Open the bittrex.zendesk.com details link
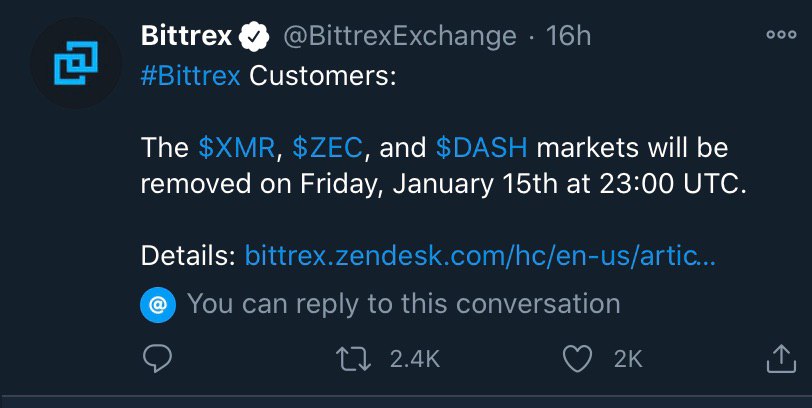Viewport: 812px width, 408px height. [480, 256]
